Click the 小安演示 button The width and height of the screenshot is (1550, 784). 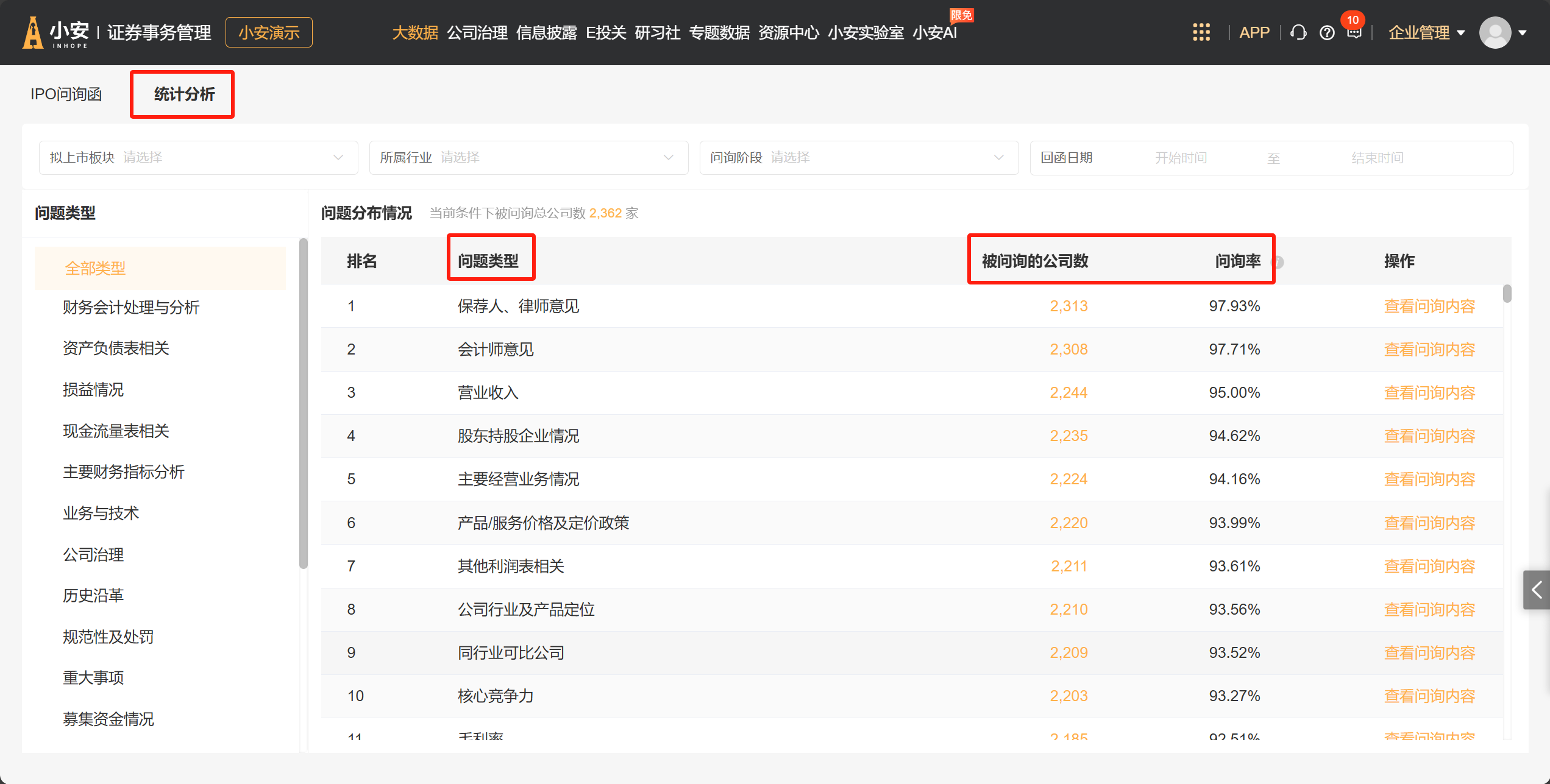[269, 32]
